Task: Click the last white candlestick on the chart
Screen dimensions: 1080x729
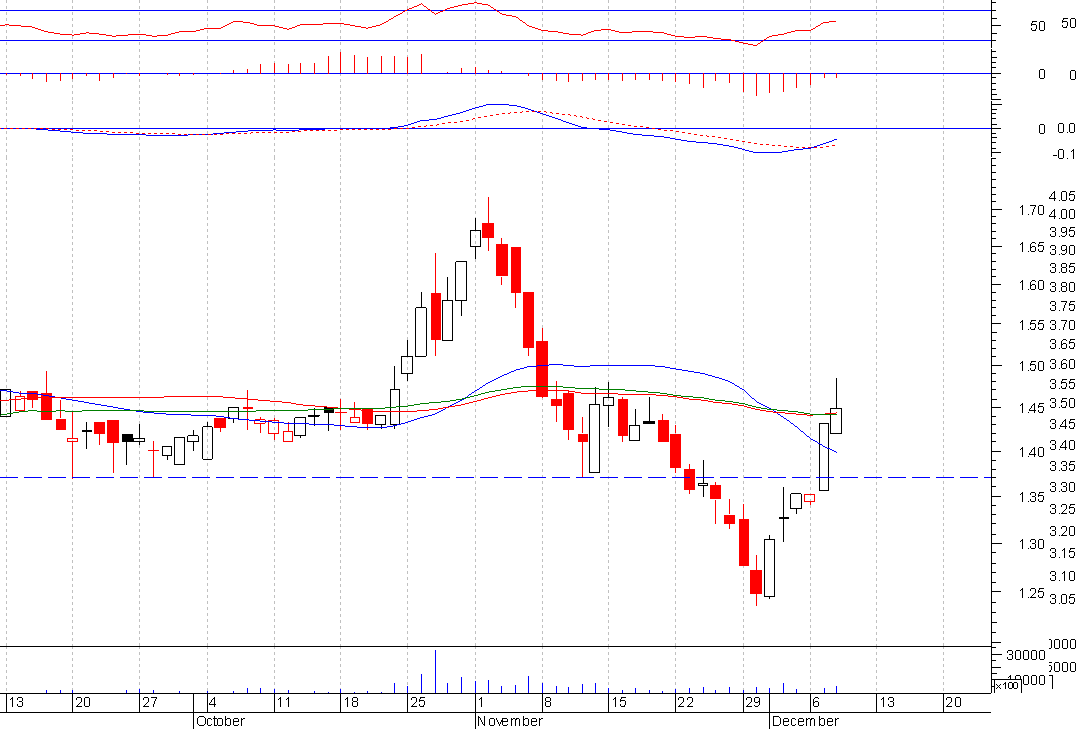Action: (835, 420)
